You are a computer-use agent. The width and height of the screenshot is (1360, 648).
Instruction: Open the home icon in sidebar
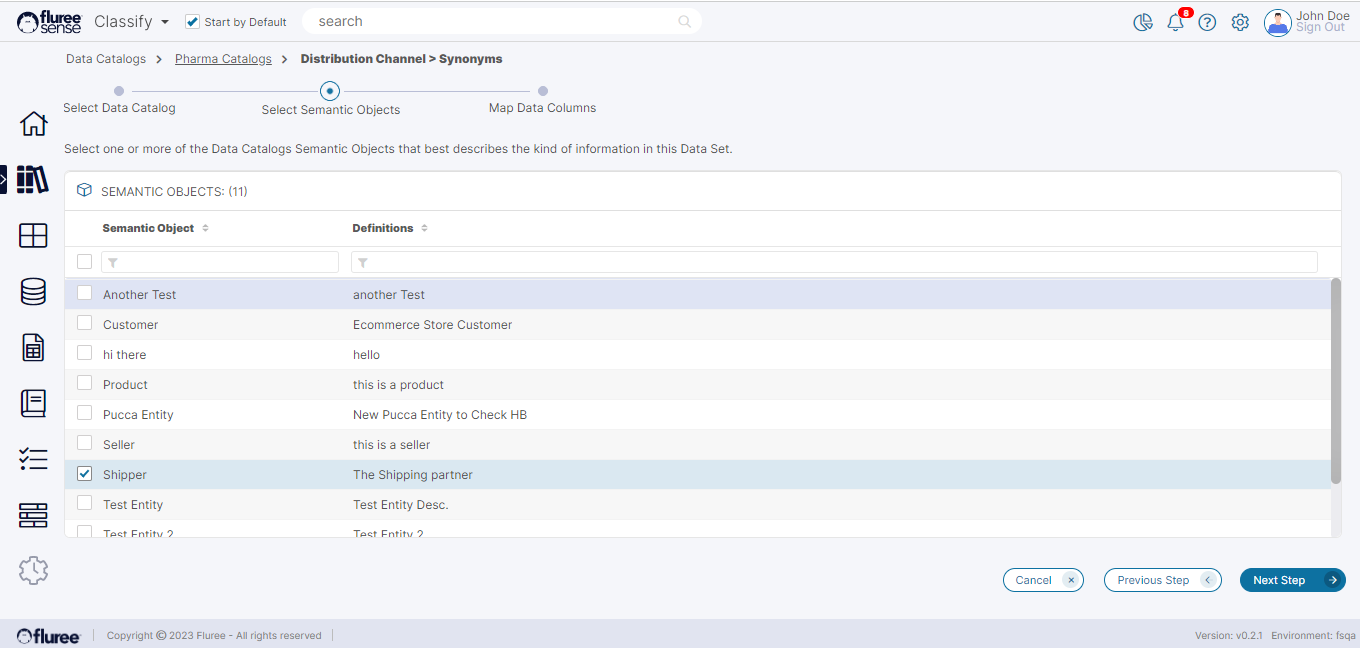point(33,124)
